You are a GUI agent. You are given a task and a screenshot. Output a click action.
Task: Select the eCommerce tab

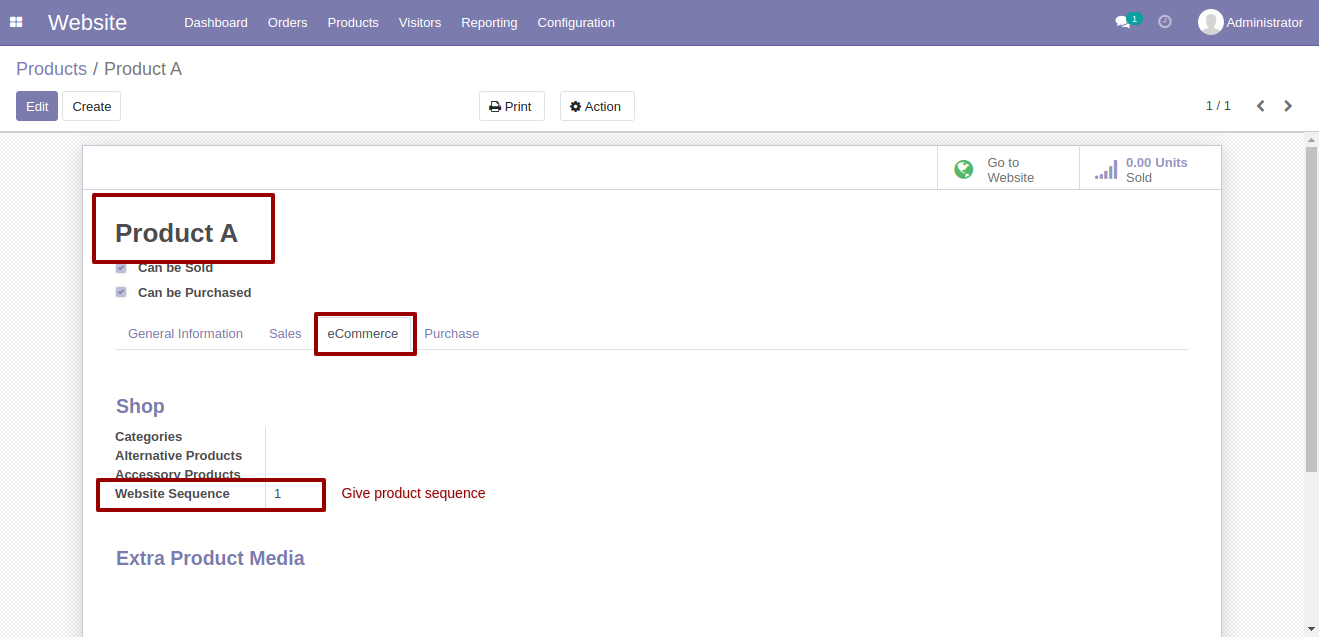coord(363,334)
